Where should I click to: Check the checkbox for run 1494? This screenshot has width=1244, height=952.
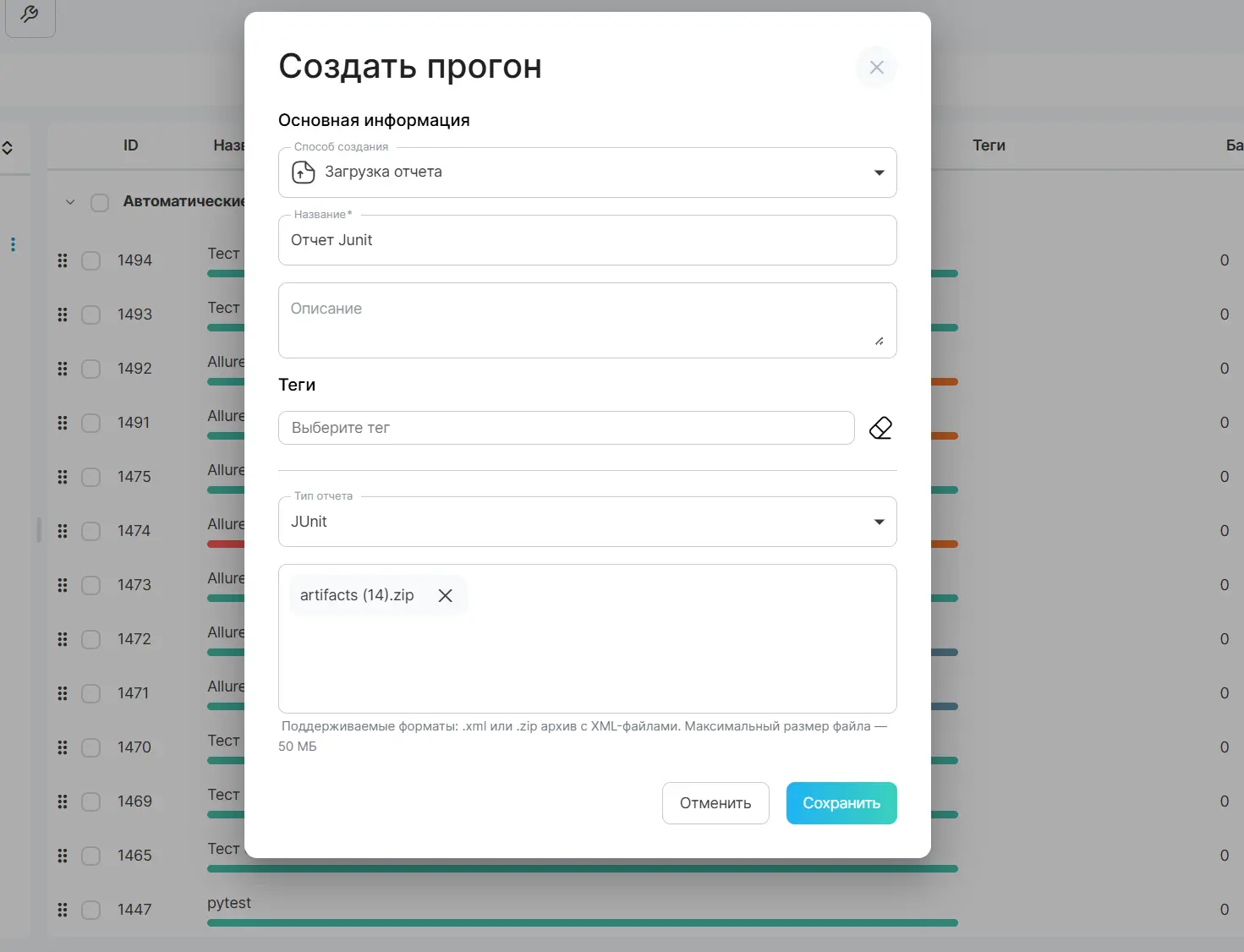point(90,260)
